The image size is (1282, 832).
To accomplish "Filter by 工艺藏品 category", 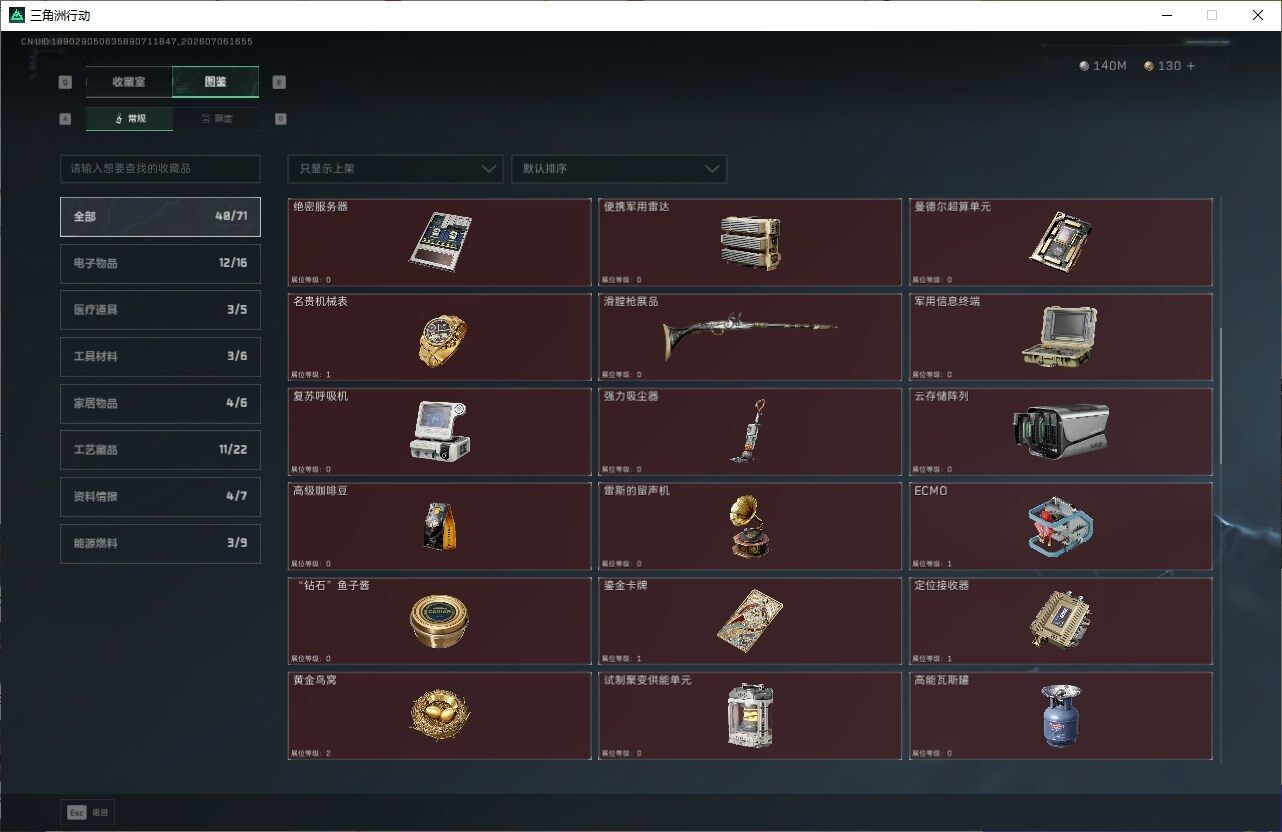I will (160, 450).
